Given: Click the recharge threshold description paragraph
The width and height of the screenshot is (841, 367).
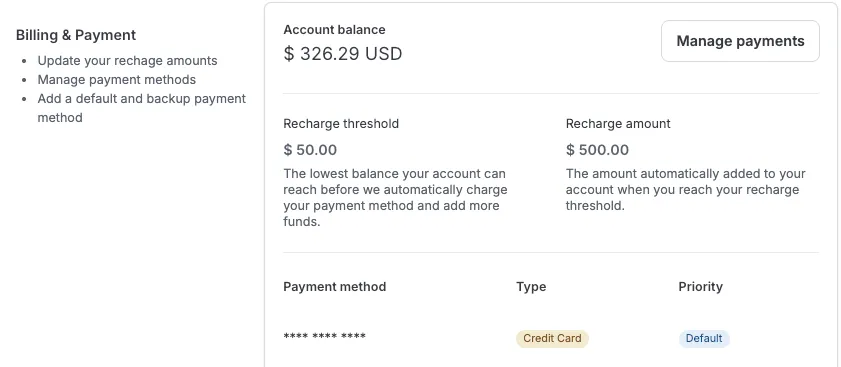Looking at the screenshot, I should (395, 198).
